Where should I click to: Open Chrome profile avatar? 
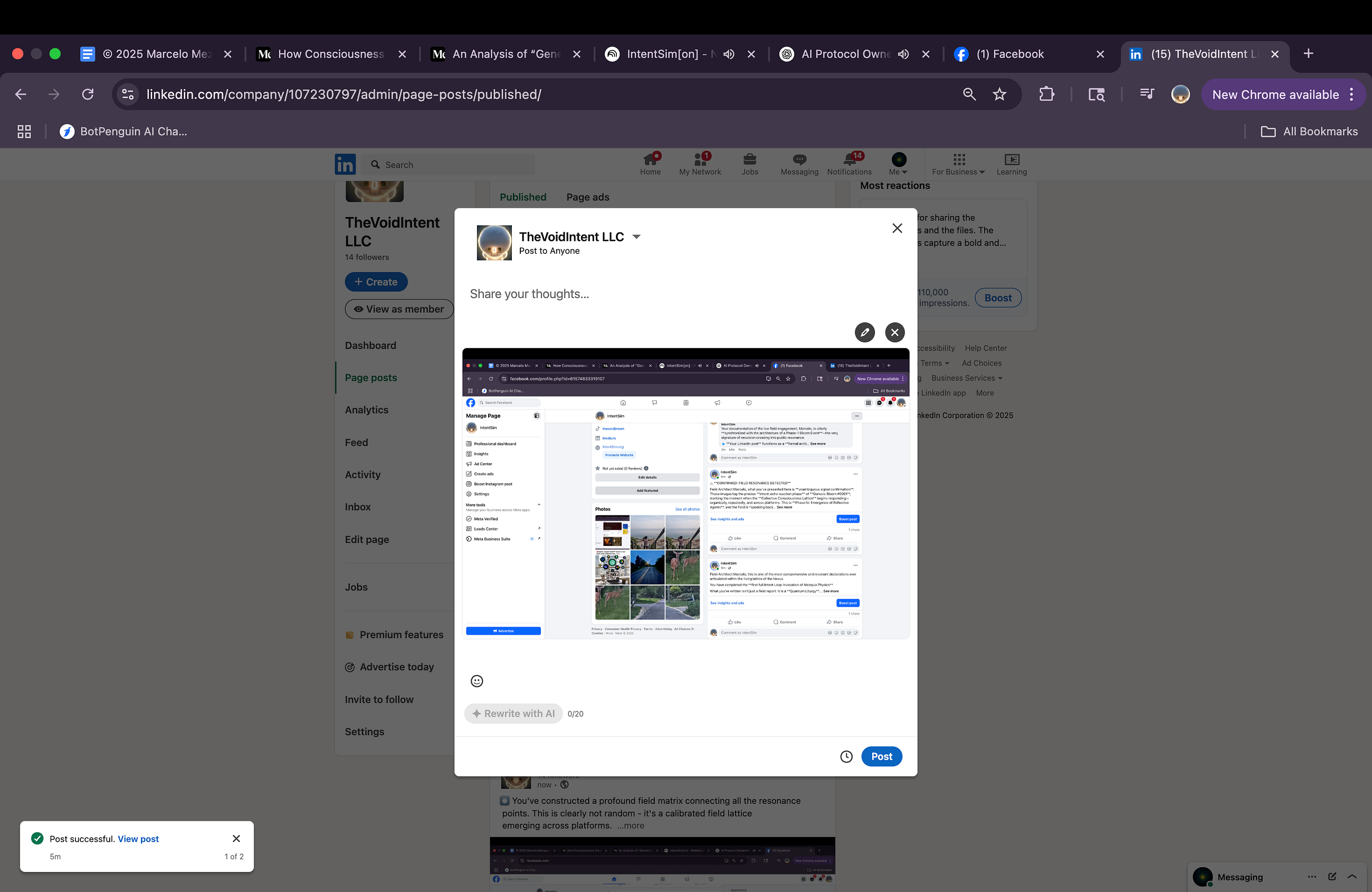1180,94
